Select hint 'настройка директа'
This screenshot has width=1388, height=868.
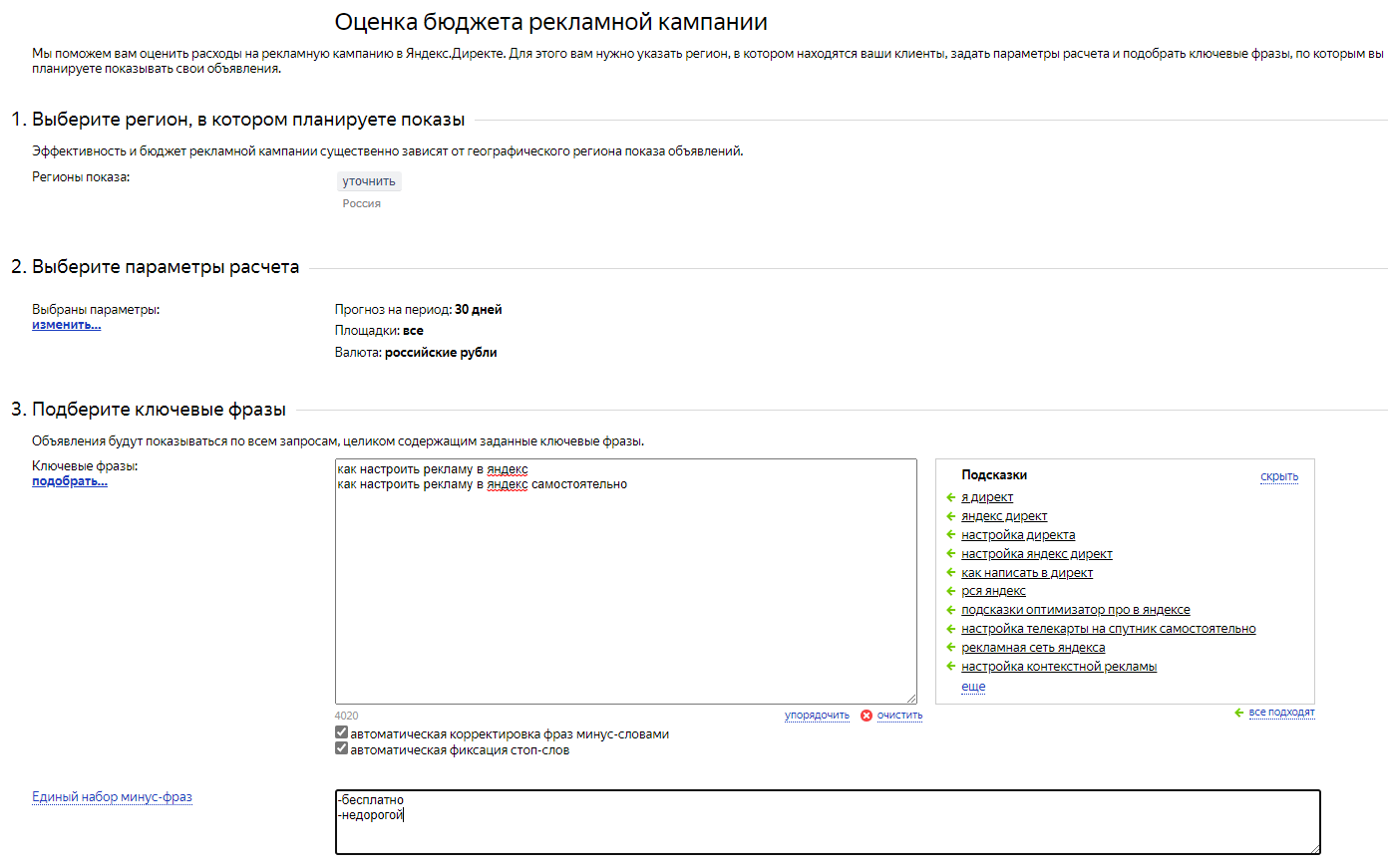click(x=1018, y=535)
